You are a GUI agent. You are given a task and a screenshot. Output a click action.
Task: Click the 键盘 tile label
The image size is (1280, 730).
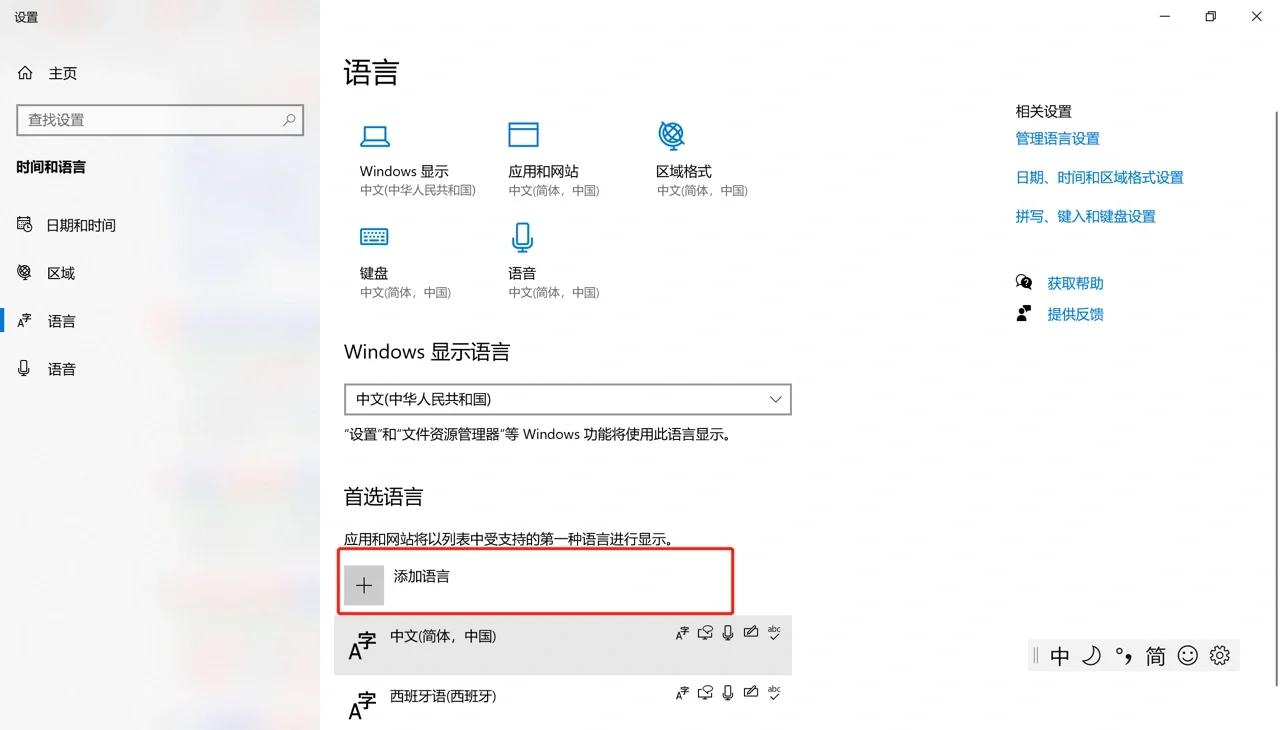[x=374, y=273]
